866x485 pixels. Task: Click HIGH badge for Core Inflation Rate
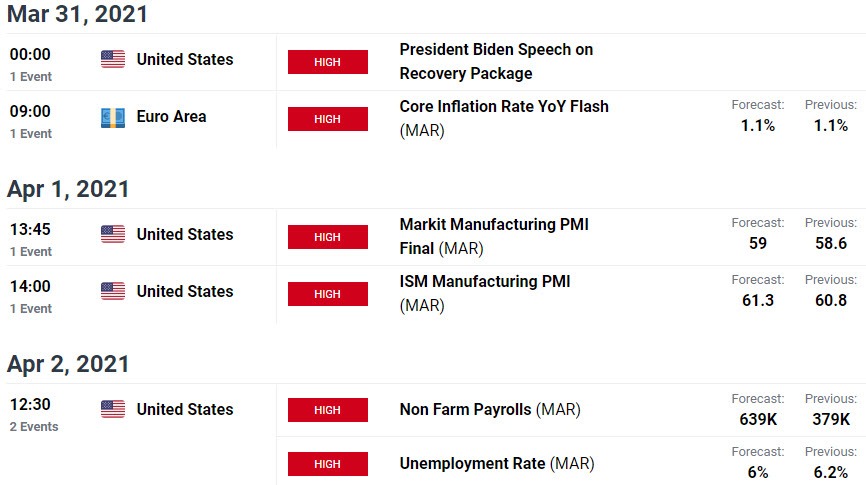[328, 119]
